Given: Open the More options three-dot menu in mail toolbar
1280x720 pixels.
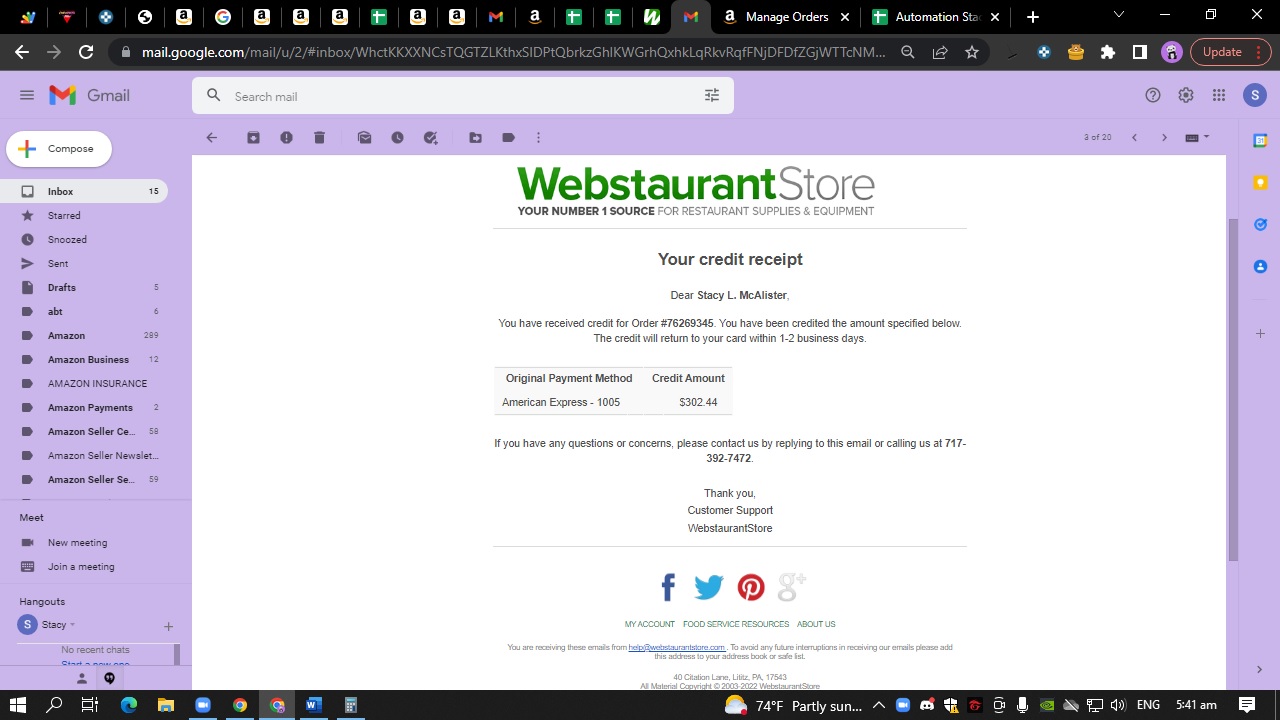Looking at the screenshot, I should 538,138.
